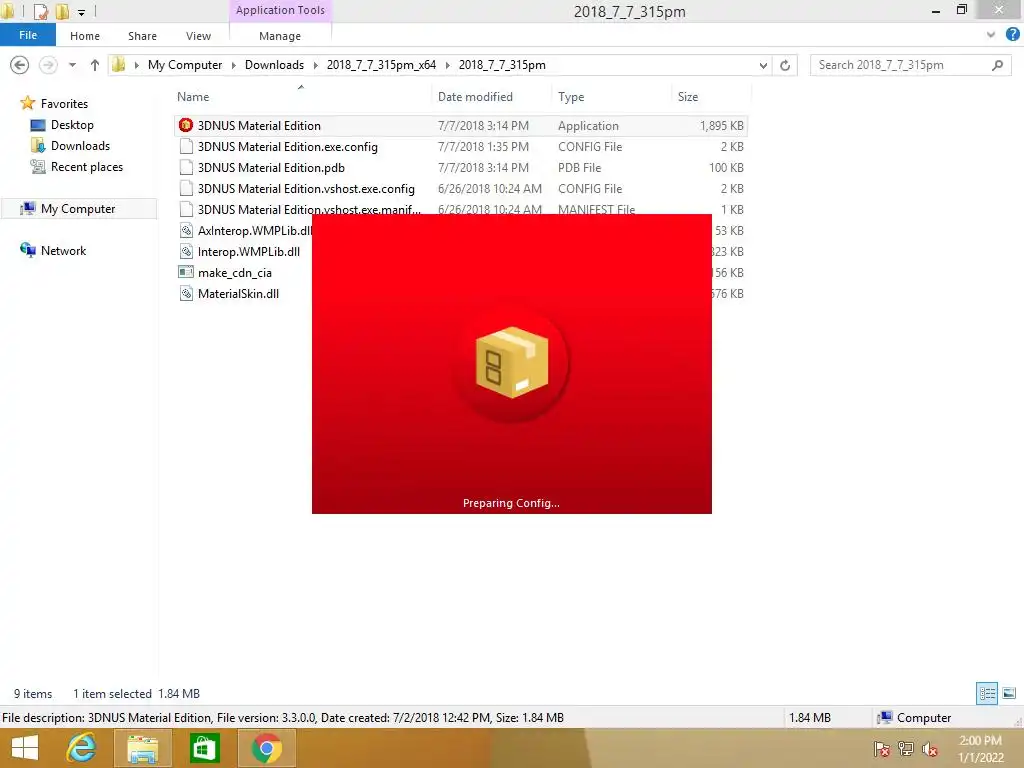The height and width of the screenshot is (768, 1024).
Task: Open the Customize Quick Access Toolbar dropdown
Action: pos(81,12)
